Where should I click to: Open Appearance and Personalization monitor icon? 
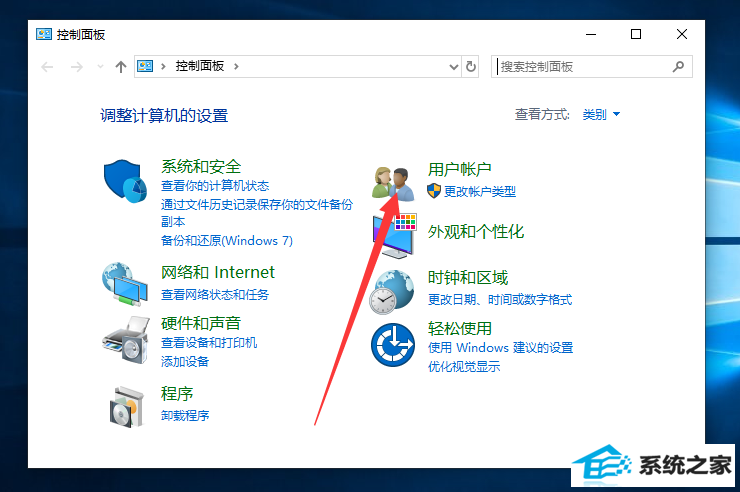pyautogui.click(x=394, y=235)
